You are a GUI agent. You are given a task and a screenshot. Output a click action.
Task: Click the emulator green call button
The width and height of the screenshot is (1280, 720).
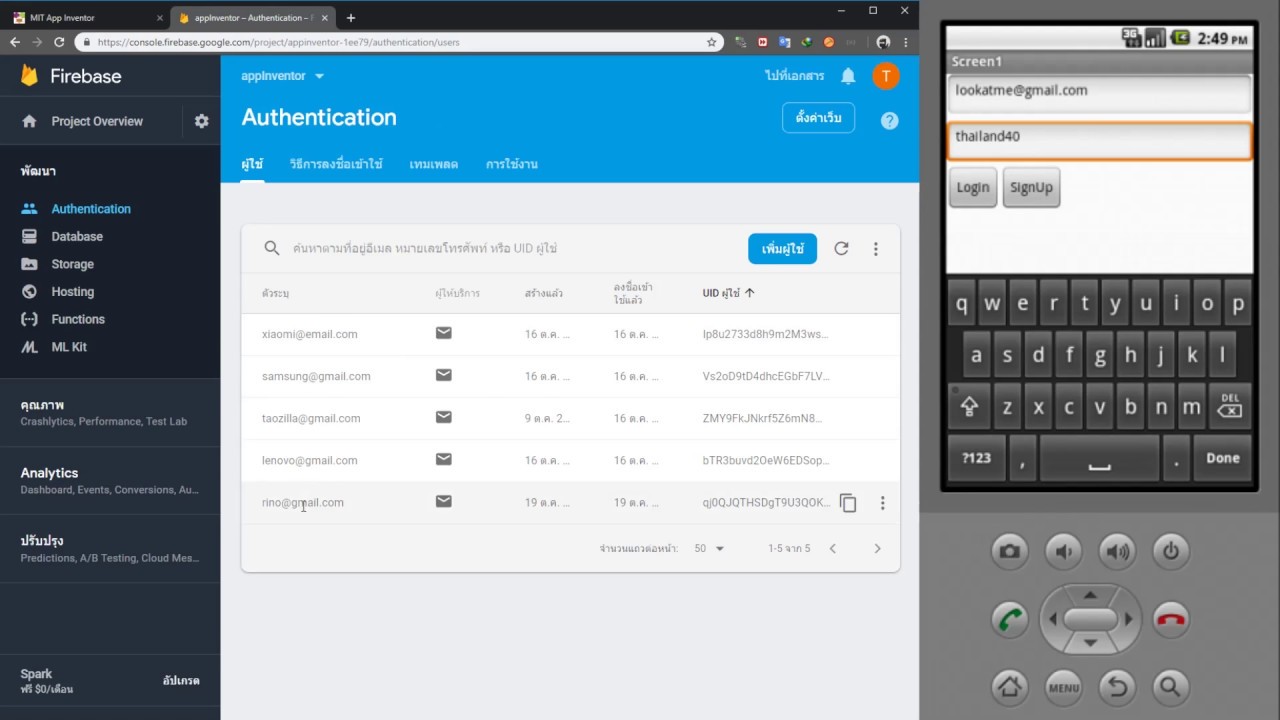[x=1010, y=619]
